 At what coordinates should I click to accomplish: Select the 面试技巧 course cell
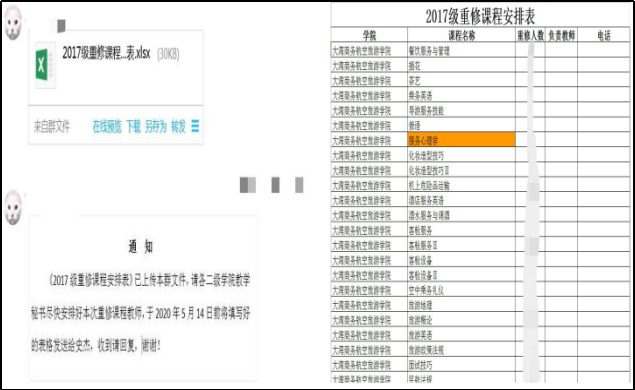pyautogui.click(x=461, y=365)
